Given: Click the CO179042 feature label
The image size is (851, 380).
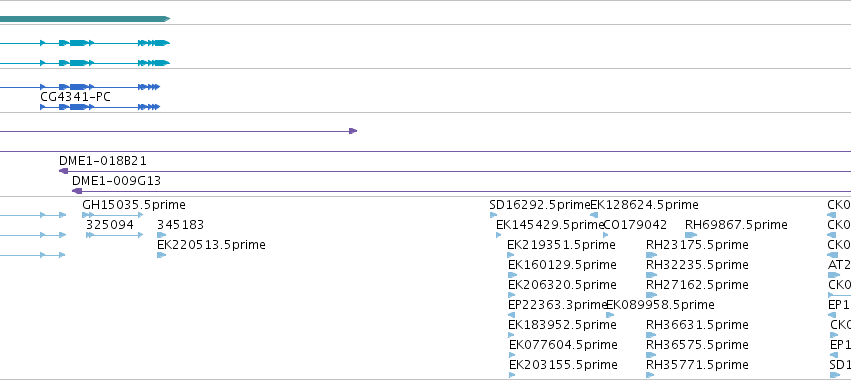Looking at the screenshot, I should click(636, 225).
